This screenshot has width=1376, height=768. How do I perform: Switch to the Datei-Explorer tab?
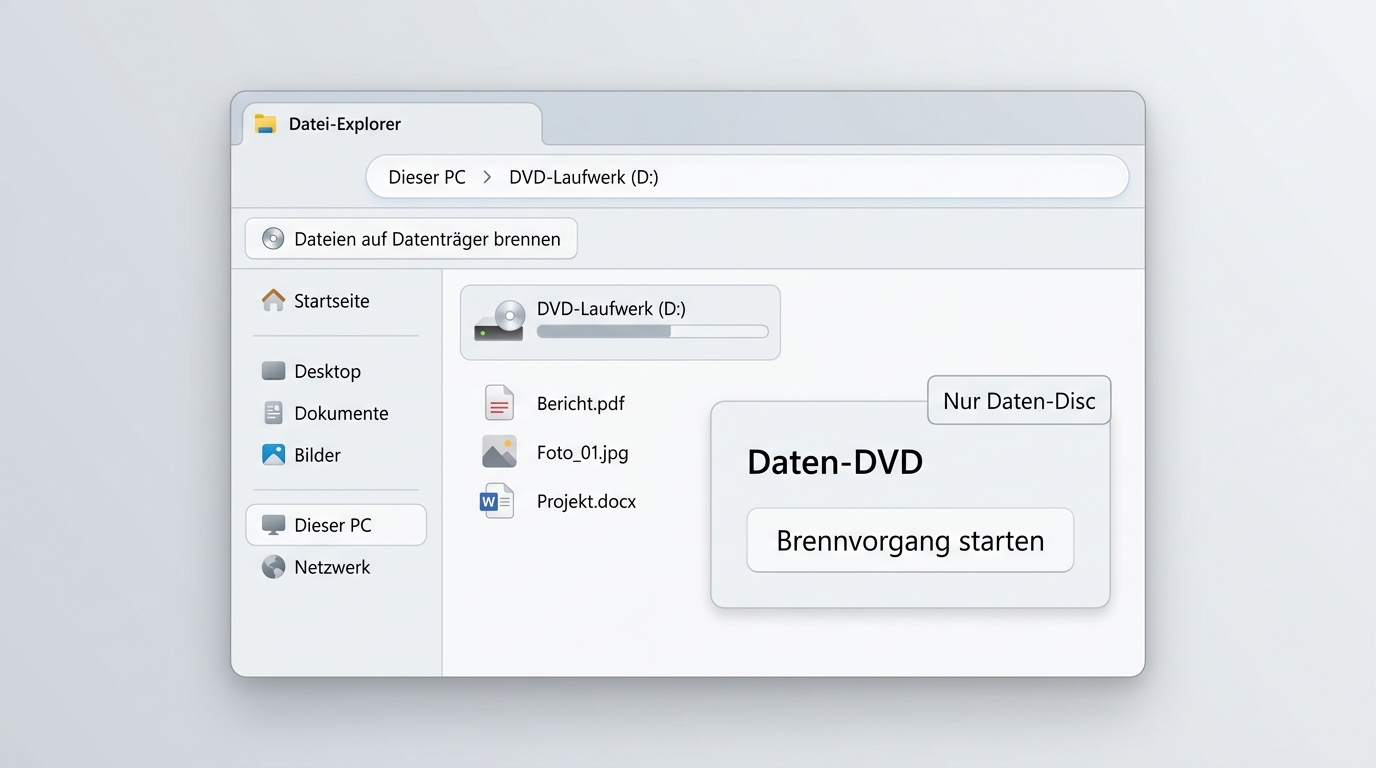[392, 124]
